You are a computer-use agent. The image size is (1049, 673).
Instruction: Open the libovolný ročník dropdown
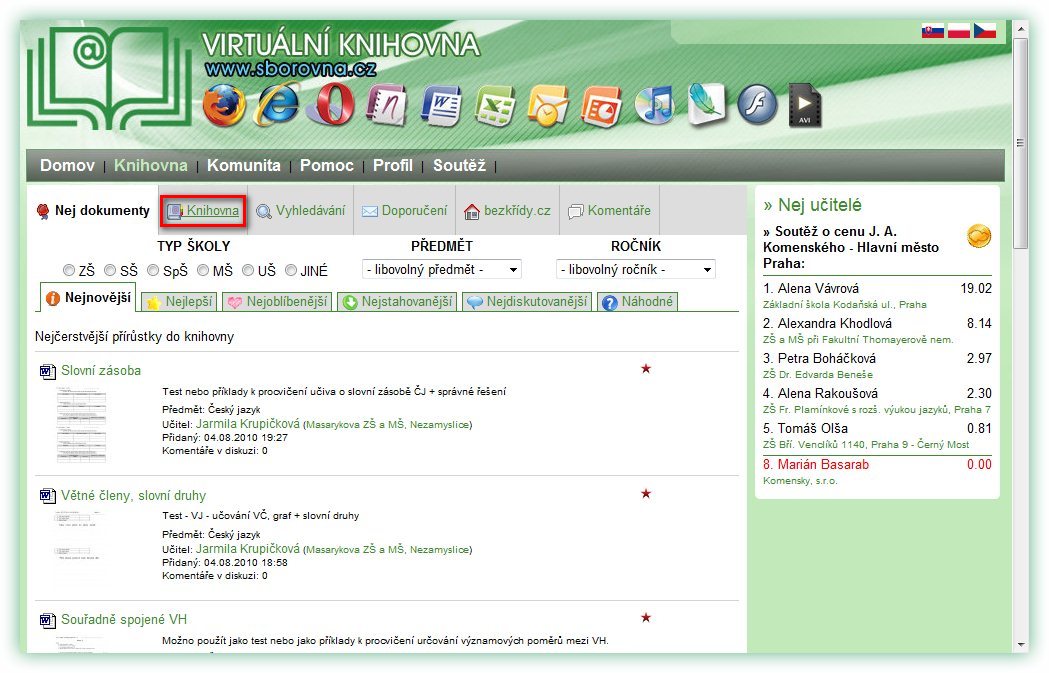coord(636,270)
